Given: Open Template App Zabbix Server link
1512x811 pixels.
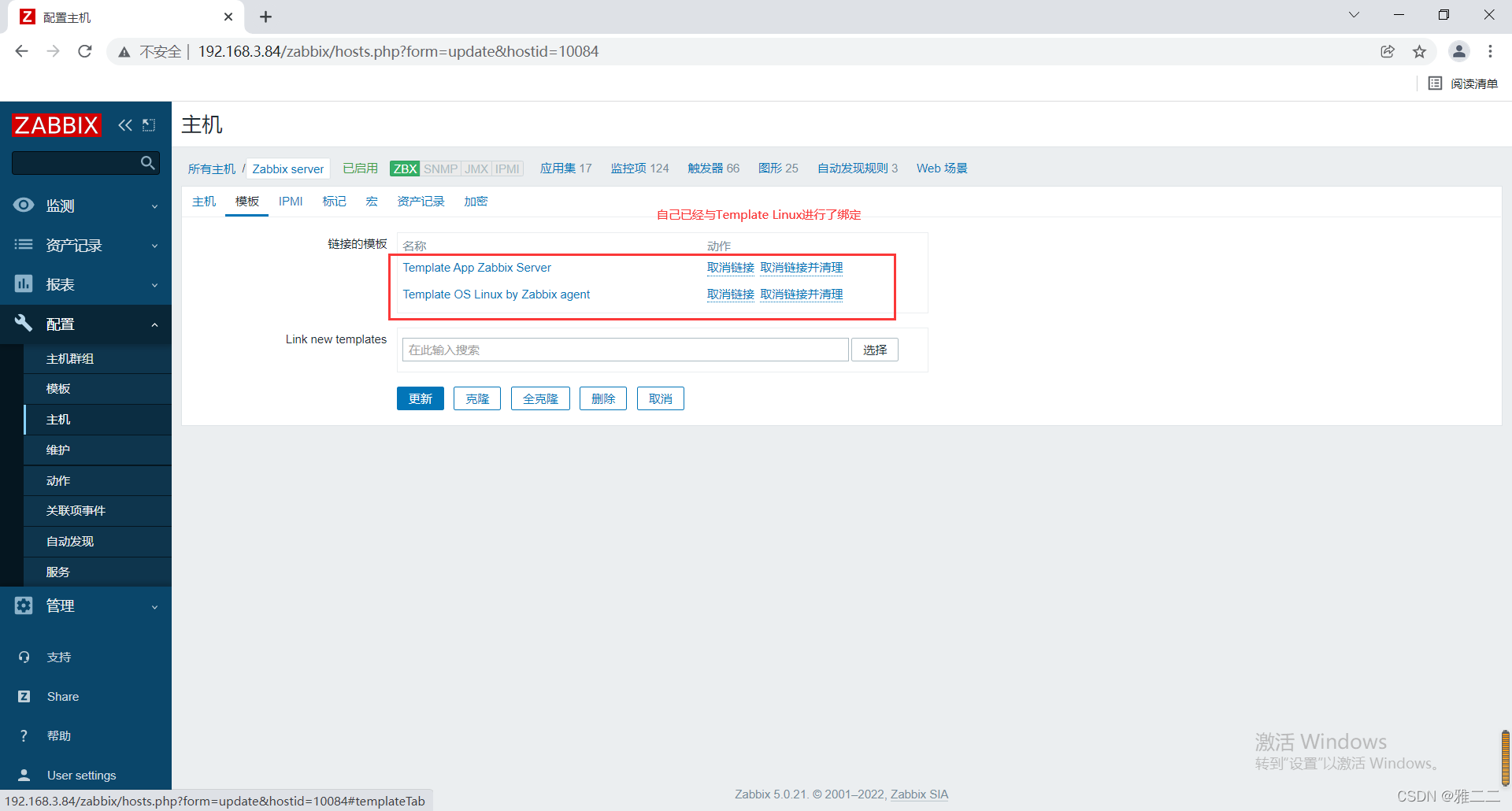Looking at the screenshot, I should click(477, 268).
